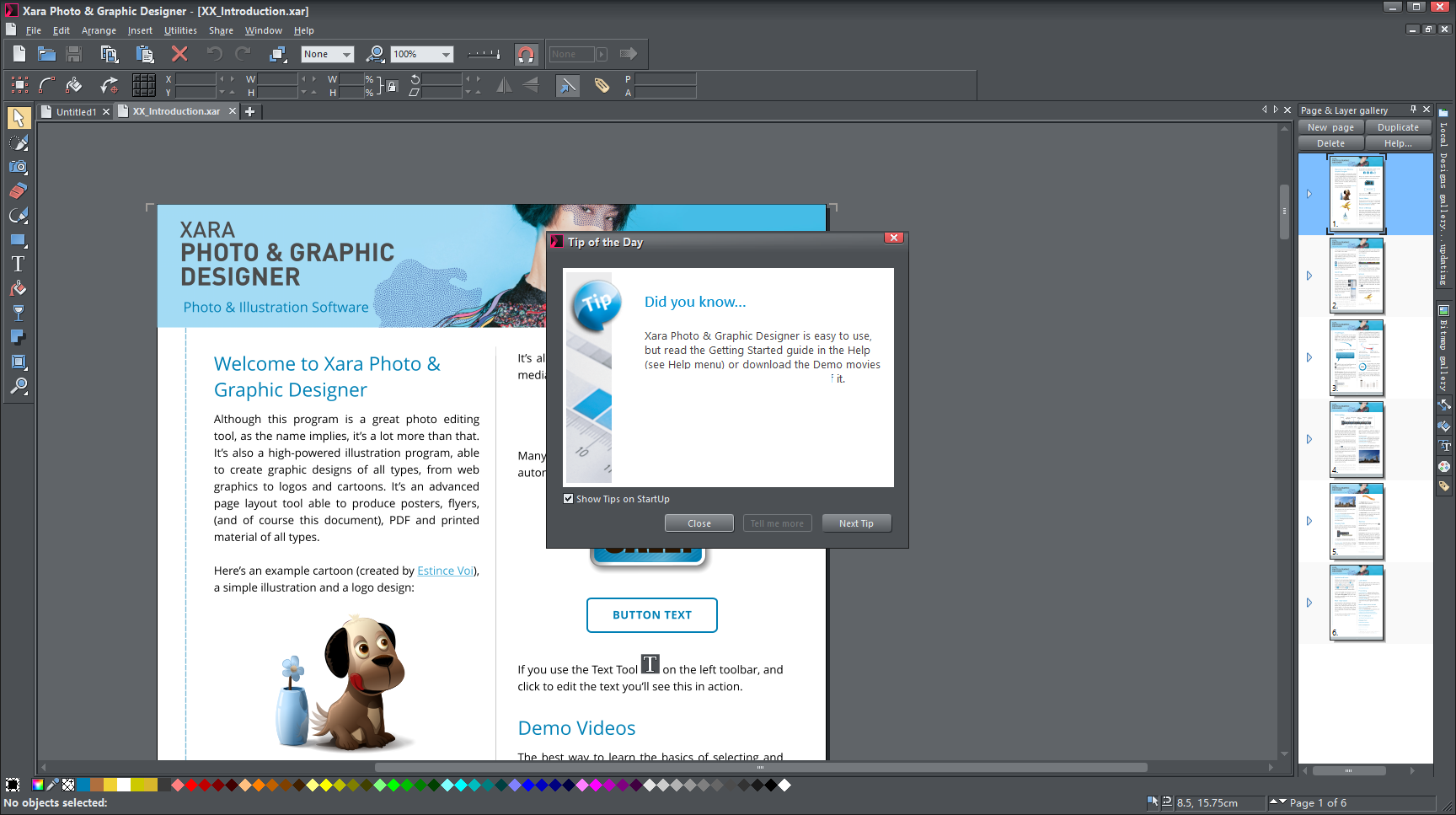Click the no-color swatch in color line

[x=68, y=785]
